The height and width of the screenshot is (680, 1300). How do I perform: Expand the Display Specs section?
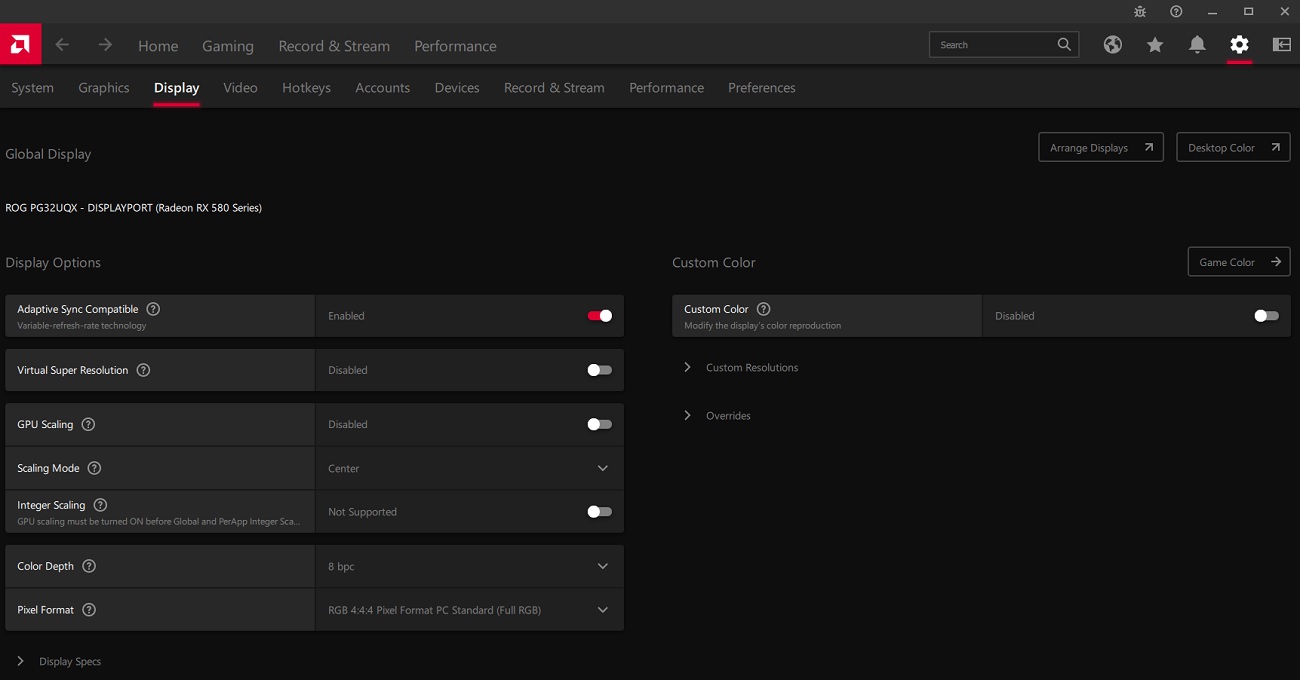pyautogui.click(x=59, y=662)
